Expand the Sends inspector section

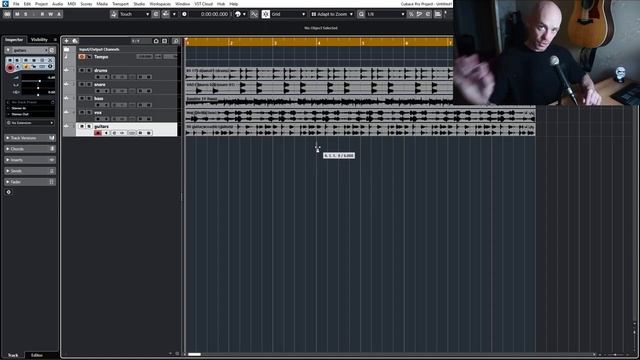pyautogui.click(x=30, y=171)
